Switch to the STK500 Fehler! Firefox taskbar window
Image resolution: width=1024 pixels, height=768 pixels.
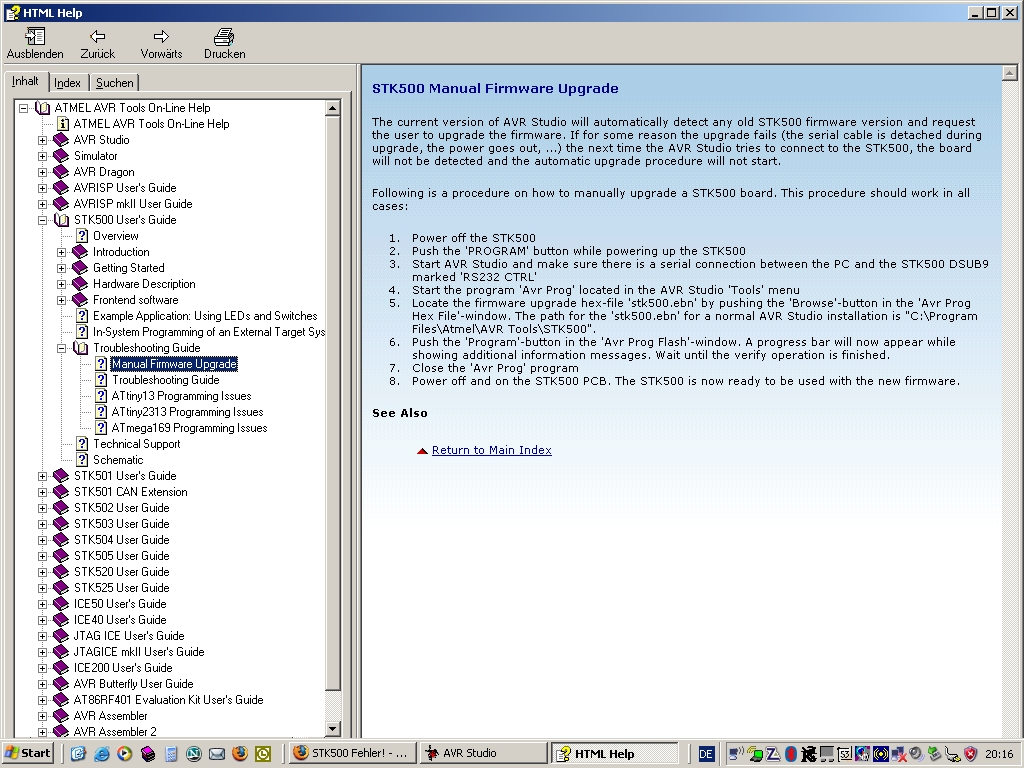pyautogui.click(x=351, y=753)
